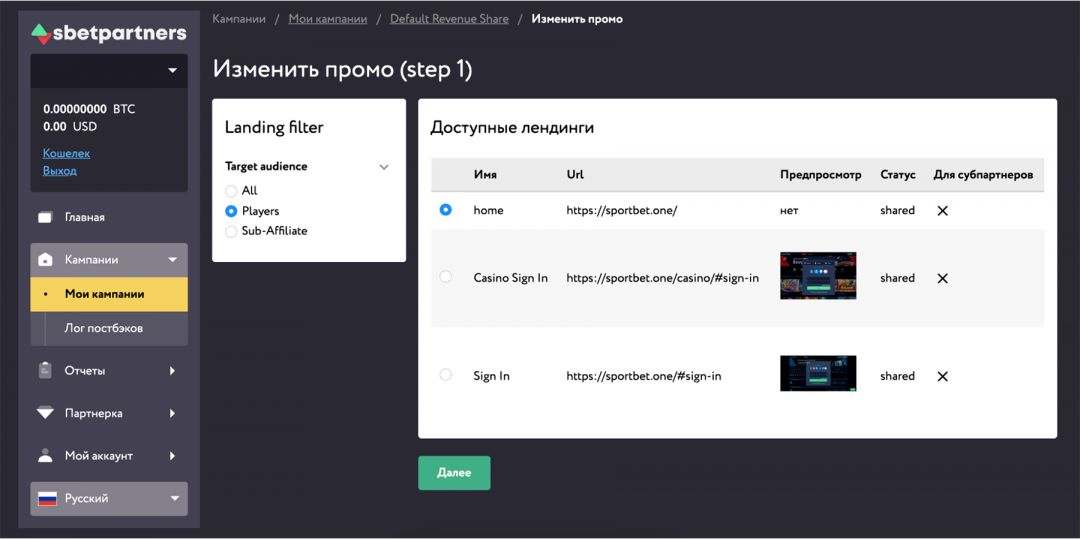
Task: Click the home landing name
Action: (488, 211)
